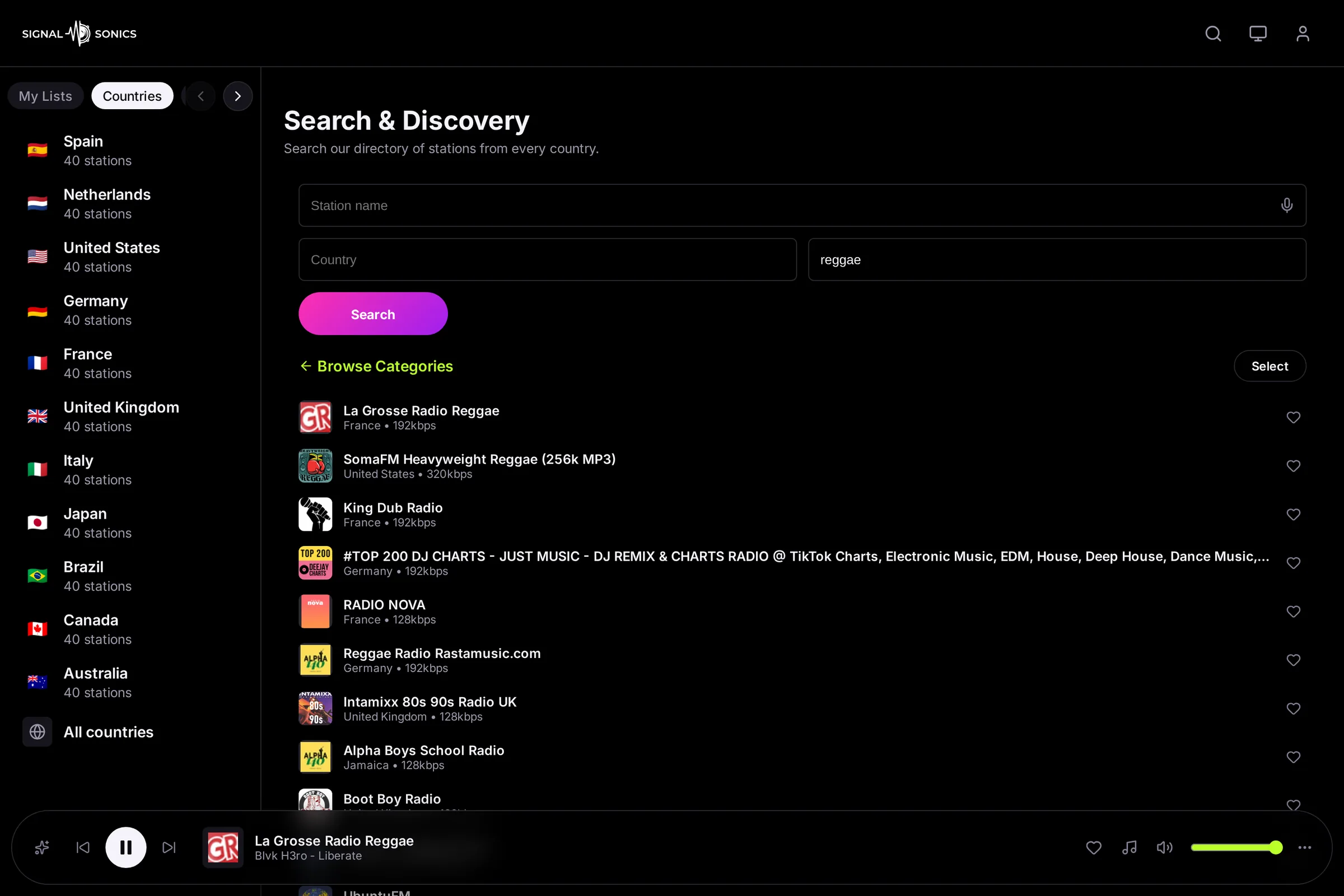
Task: Go back to Browse Categories
Action: click(376, 366)
